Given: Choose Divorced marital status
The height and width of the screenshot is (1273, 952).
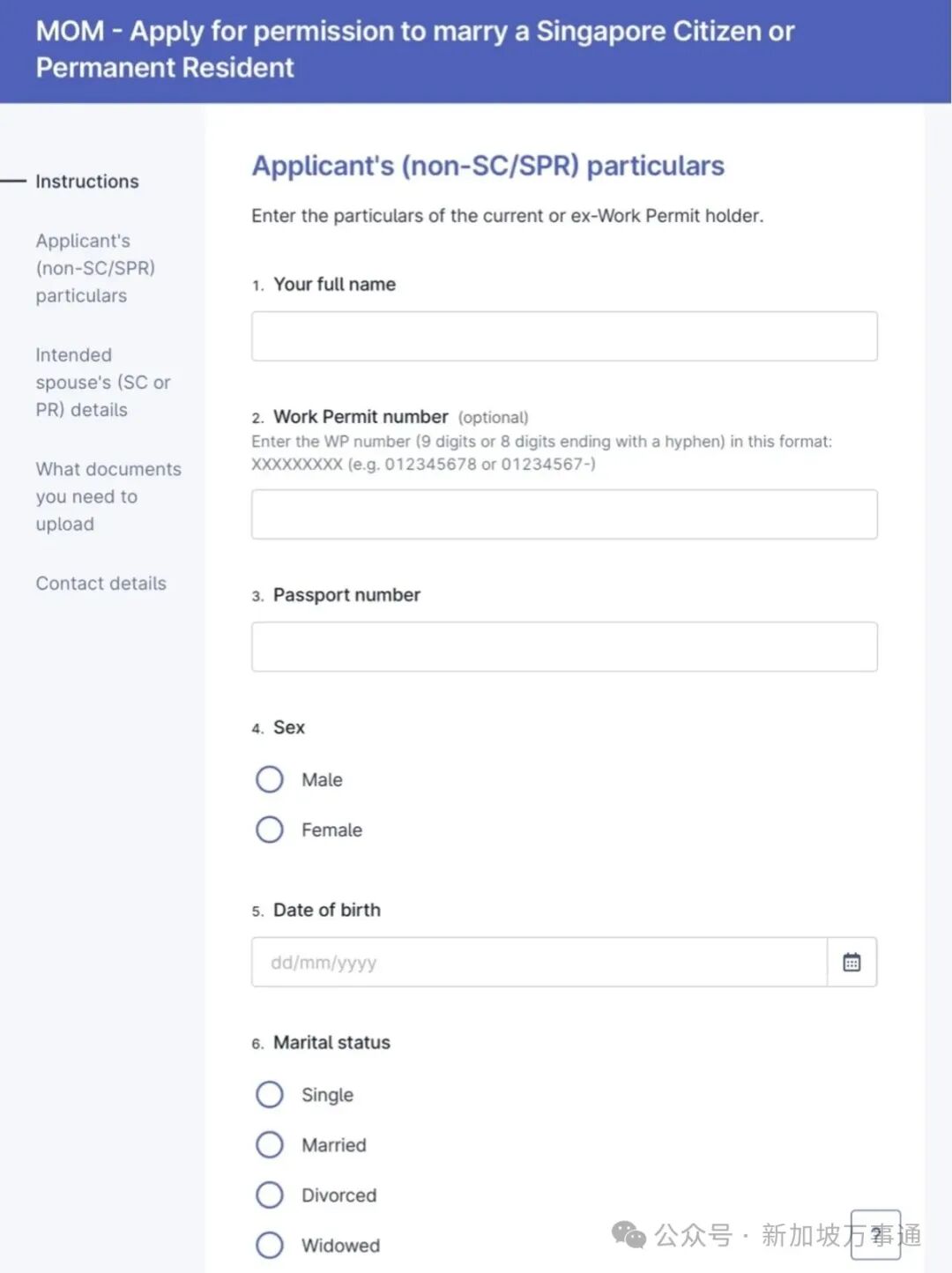Looking at the screenshot, I should [x=270, y=1195].
